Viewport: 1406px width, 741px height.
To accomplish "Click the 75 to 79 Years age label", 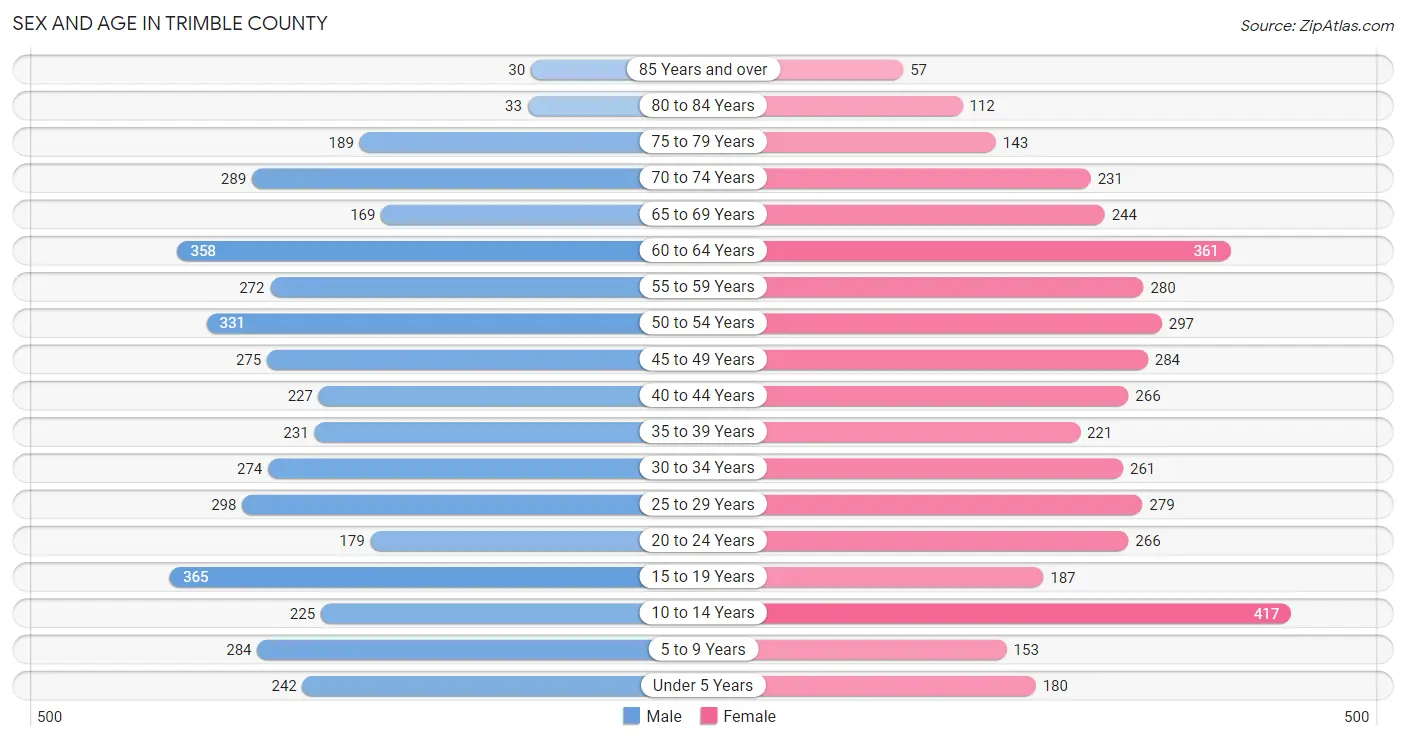I will click(x=703, y=141).
